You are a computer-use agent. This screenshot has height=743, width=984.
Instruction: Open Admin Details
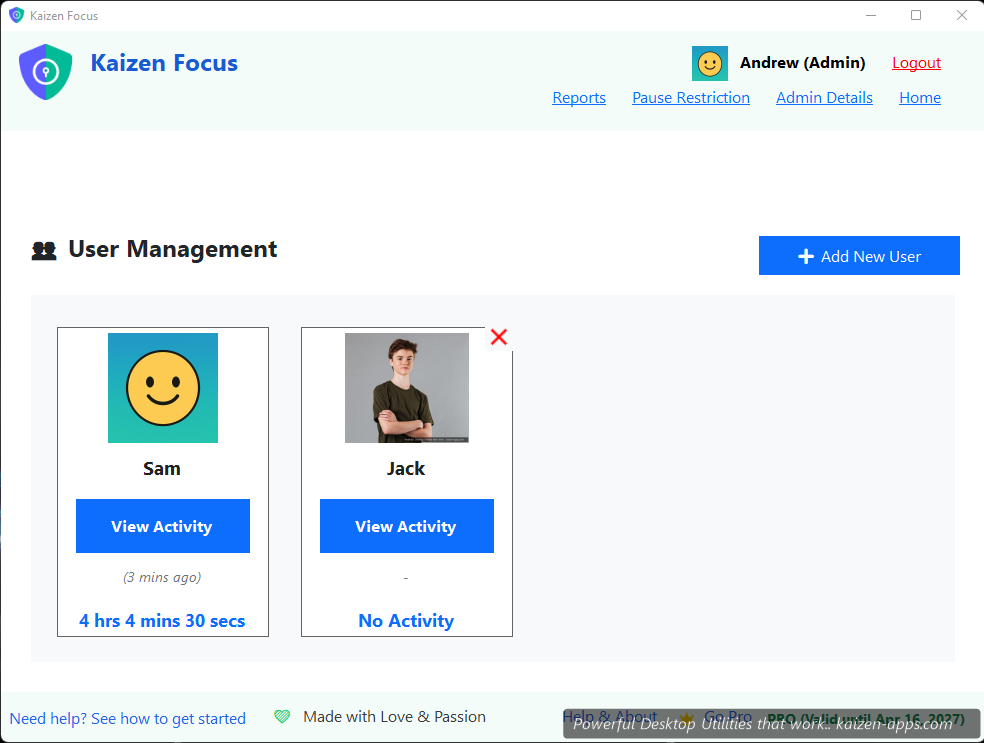pyautogui.click(x=824, y=97)
